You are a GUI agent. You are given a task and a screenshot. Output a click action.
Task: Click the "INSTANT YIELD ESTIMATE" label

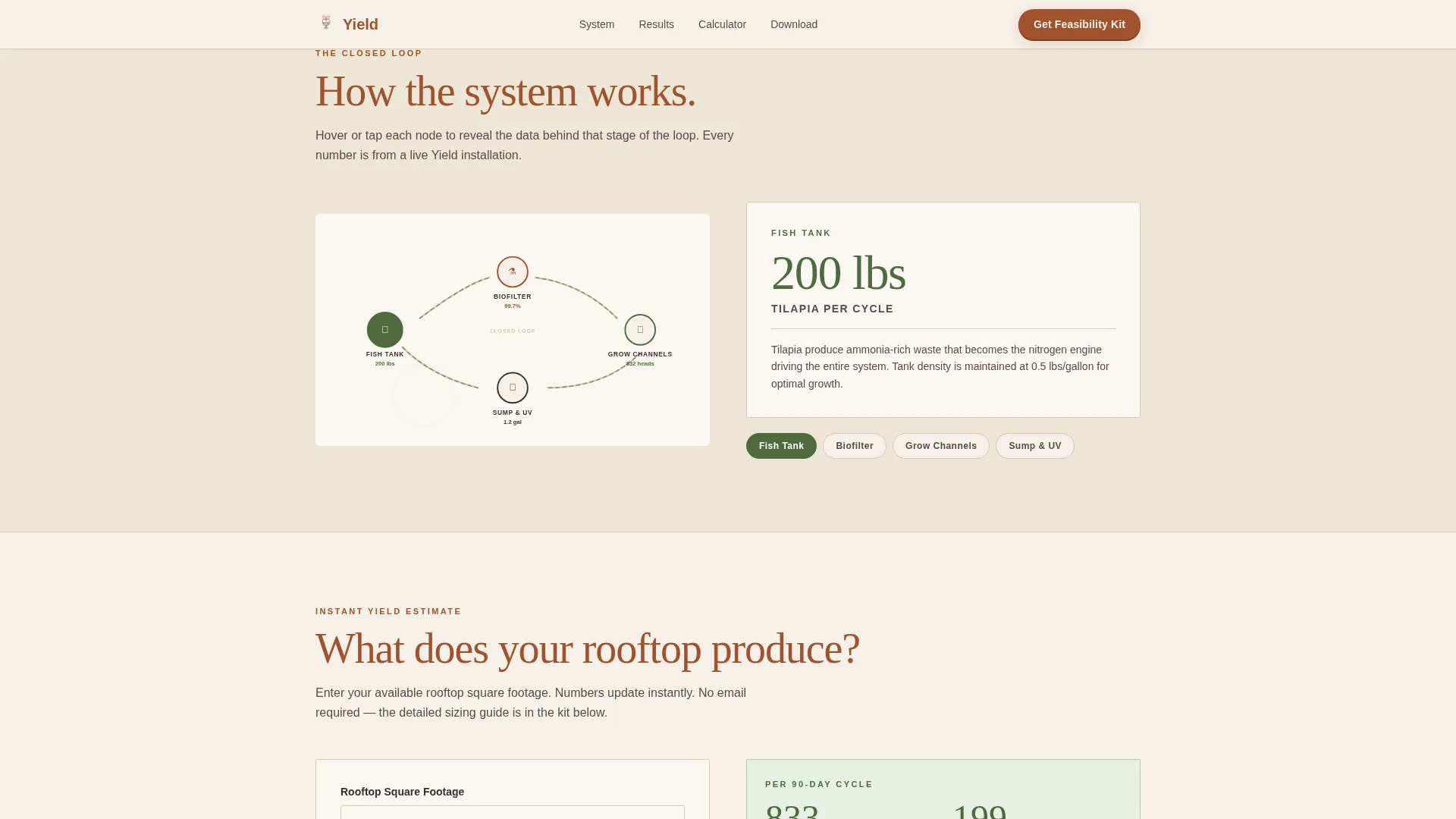point(388,611)
